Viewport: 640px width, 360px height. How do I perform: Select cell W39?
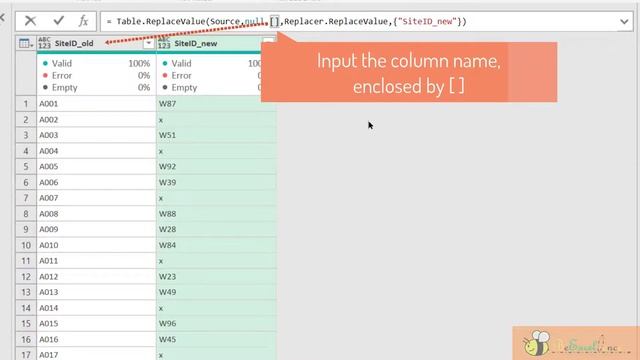[216, 182]
